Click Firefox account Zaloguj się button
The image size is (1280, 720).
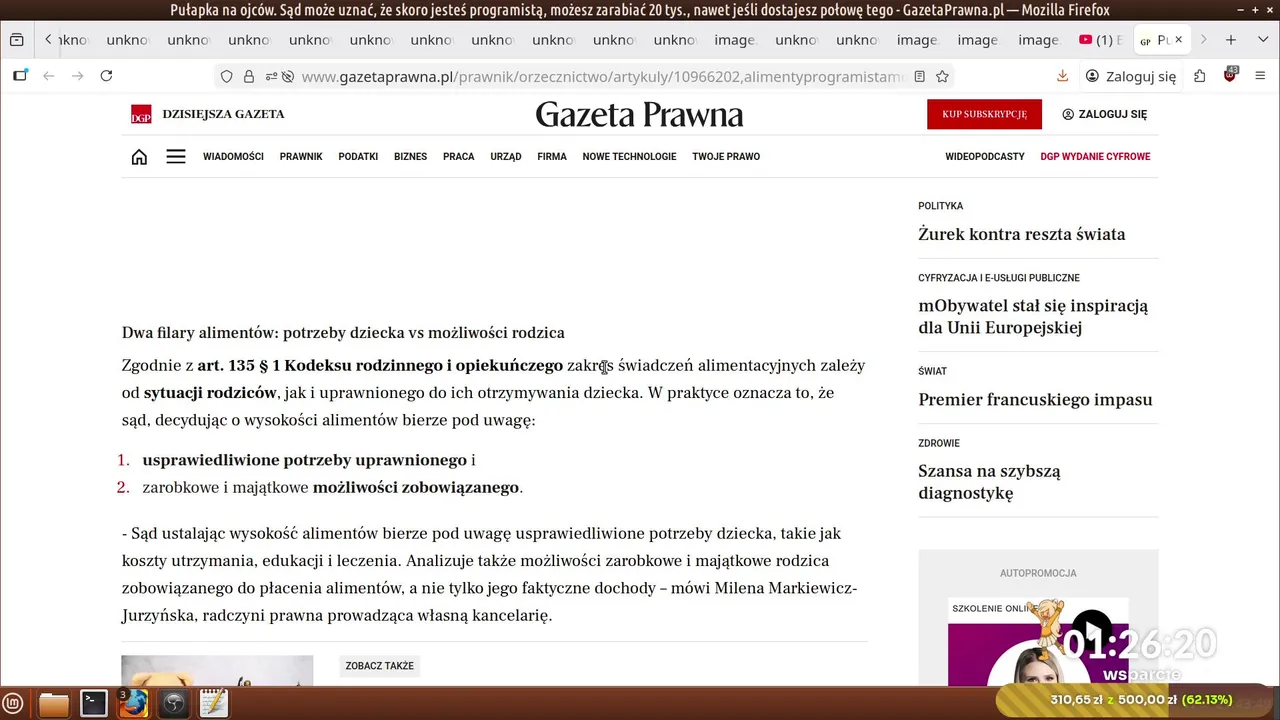tap(1131, 76)
